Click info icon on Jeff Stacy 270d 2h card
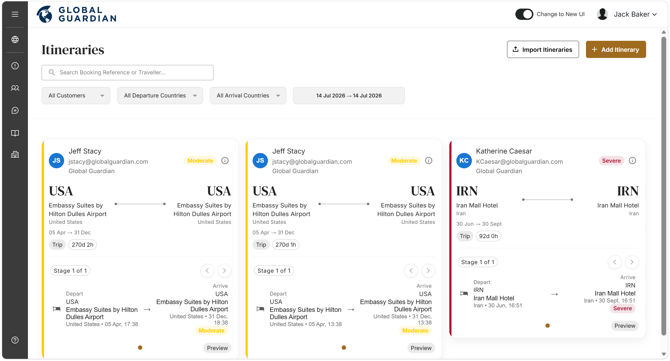The width and height of the screenshot is (670, 361). (x=225, y=161)
